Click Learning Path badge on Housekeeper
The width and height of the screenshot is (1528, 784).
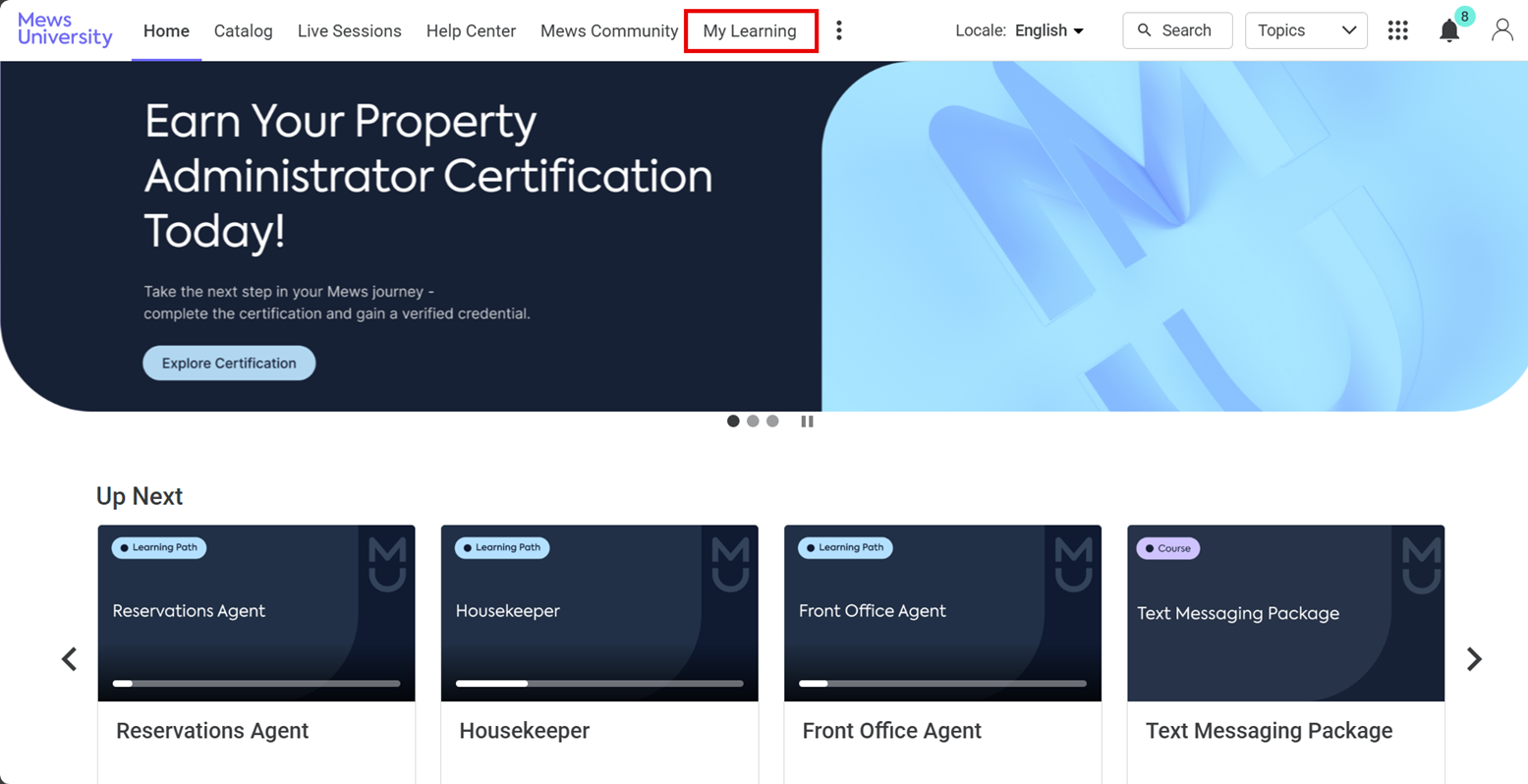502,547
